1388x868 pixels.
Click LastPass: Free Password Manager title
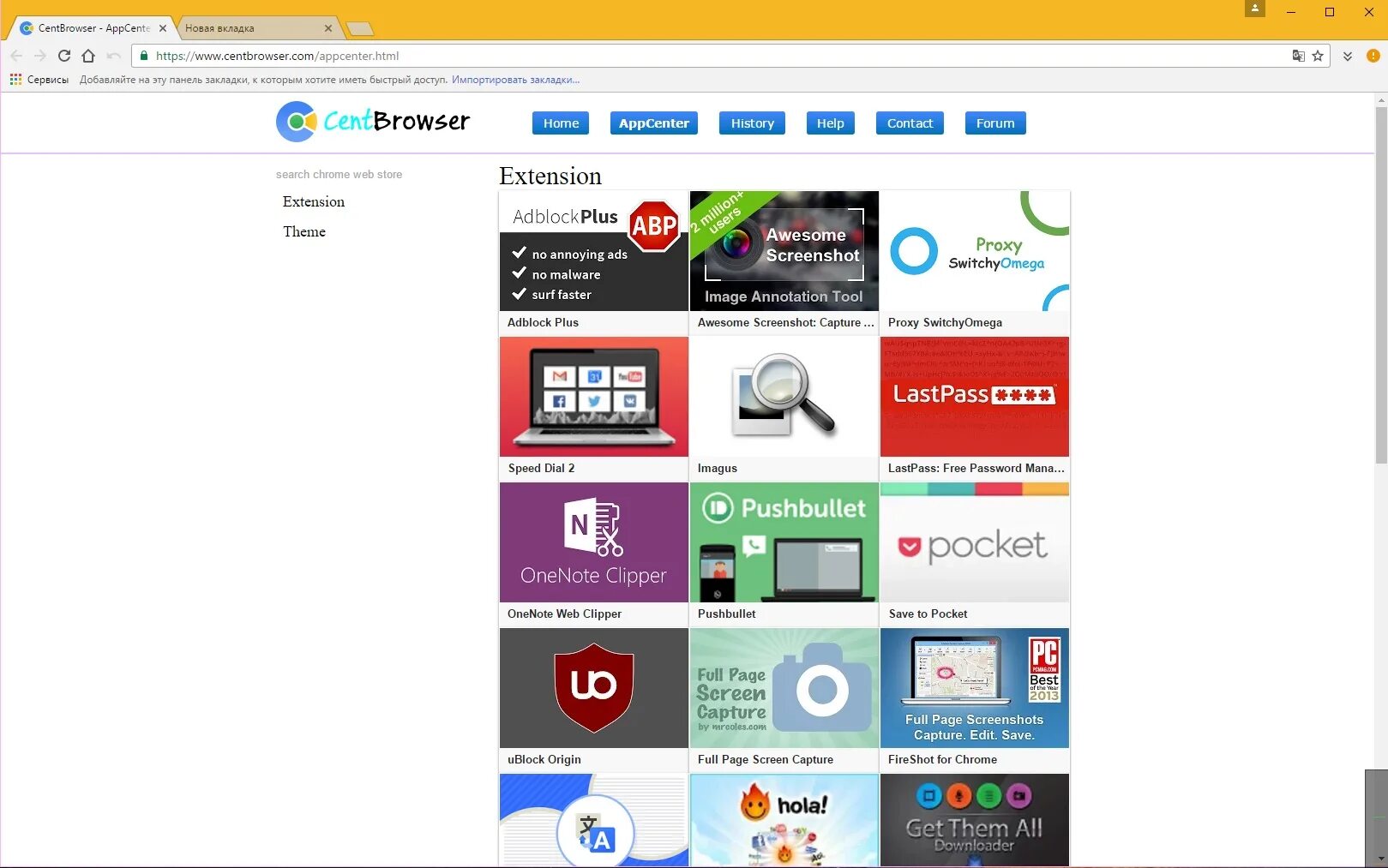tap(976, 468)
